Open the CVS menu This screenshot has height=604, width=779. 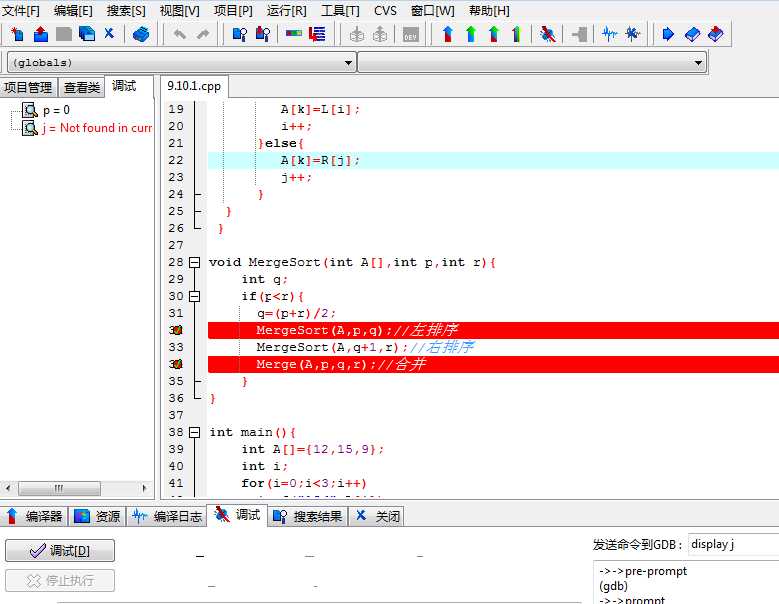click(386, 10)
